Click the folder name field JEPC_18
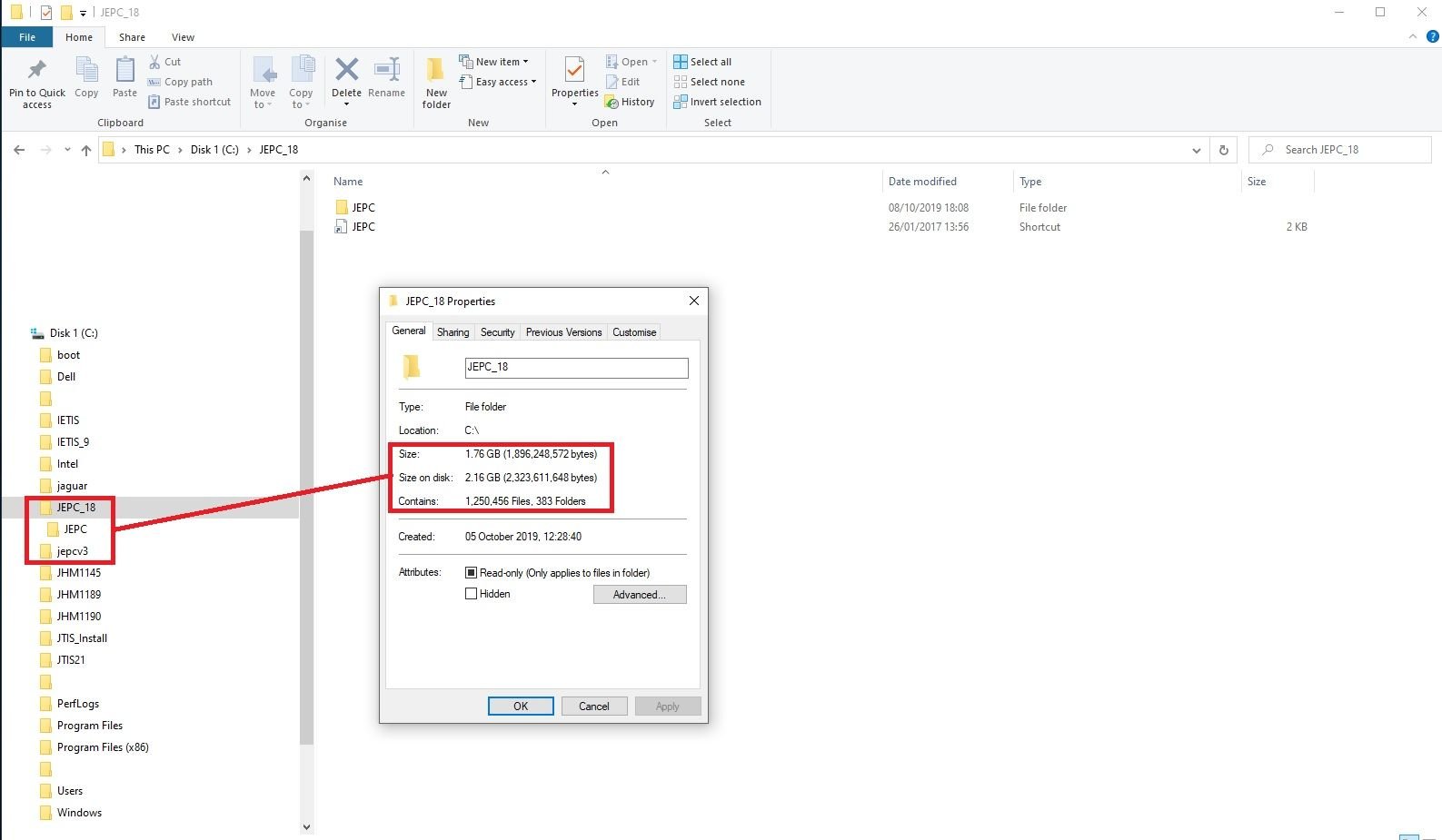 click(x=576, y=367)
